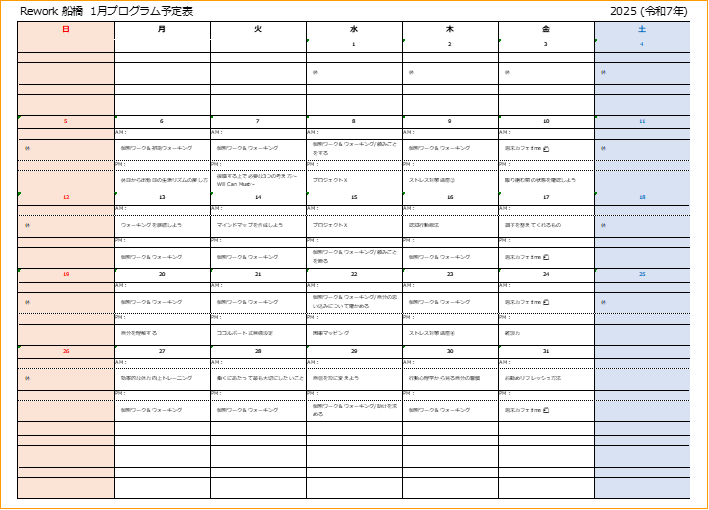This screenshot has width=709, height=510.
Task: Select date number 2 under Thursday
Action: pos(449,44)
